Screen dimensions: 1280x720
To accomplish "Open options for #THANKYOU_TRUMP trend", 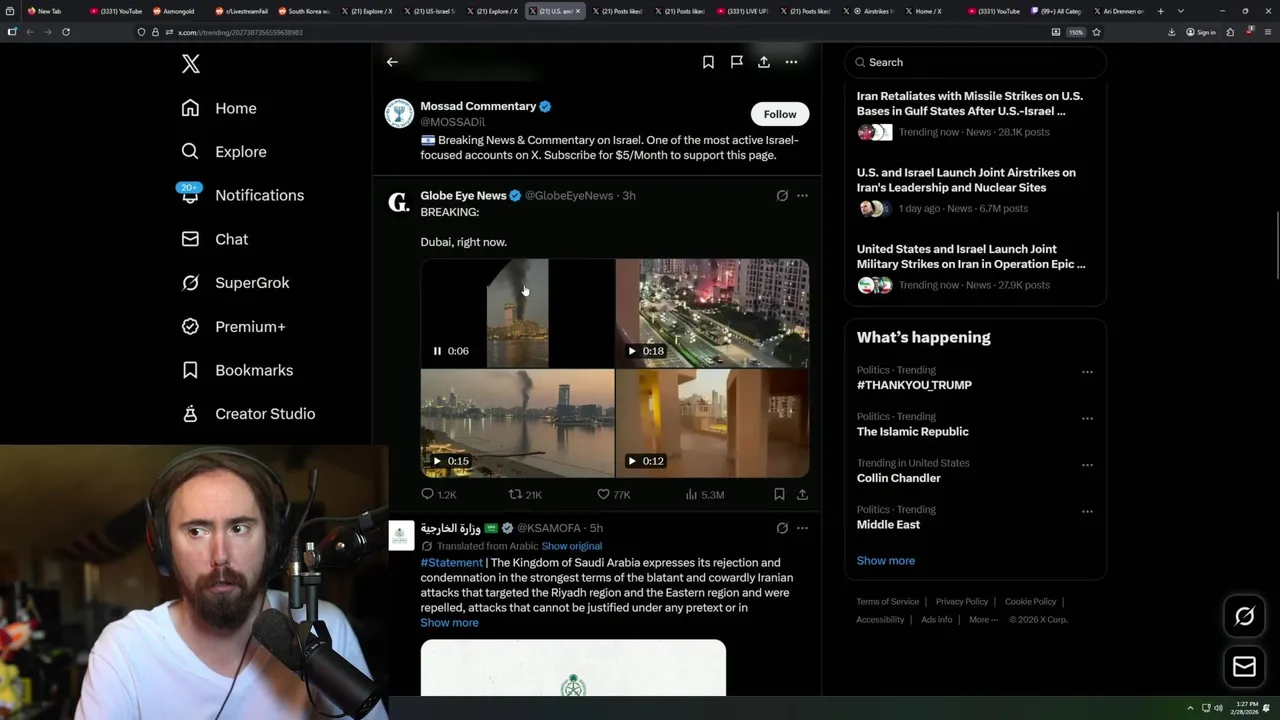I will tap(1087, 372).
